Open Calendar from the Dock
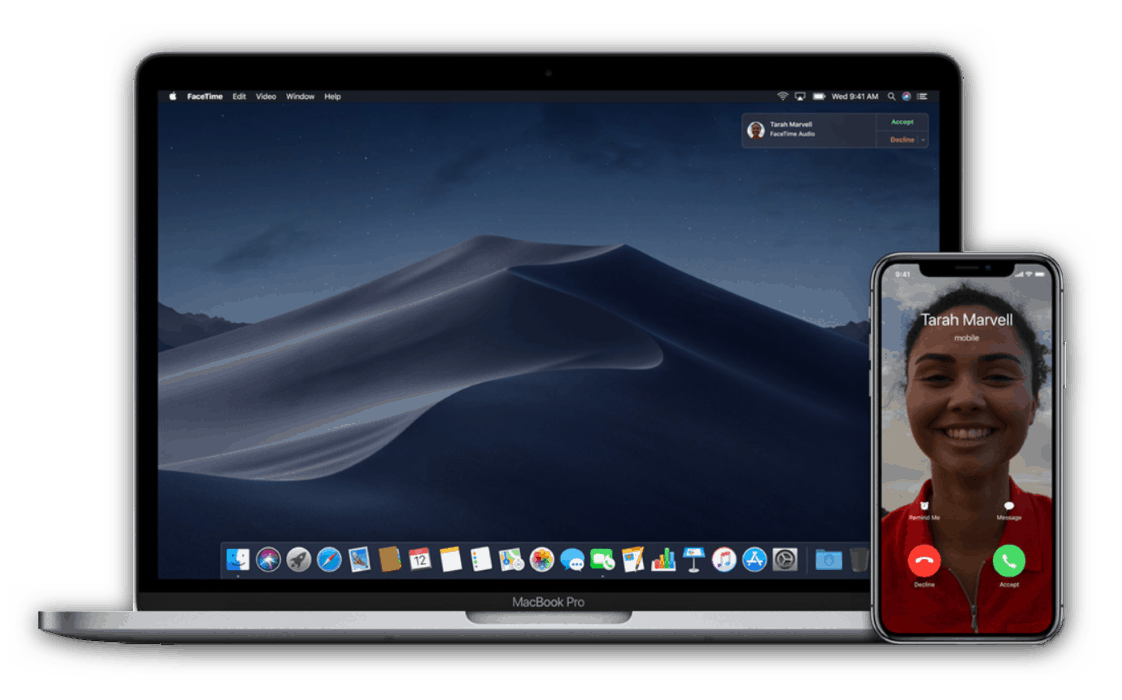The image size is (1122, 700). coord(420,560)
